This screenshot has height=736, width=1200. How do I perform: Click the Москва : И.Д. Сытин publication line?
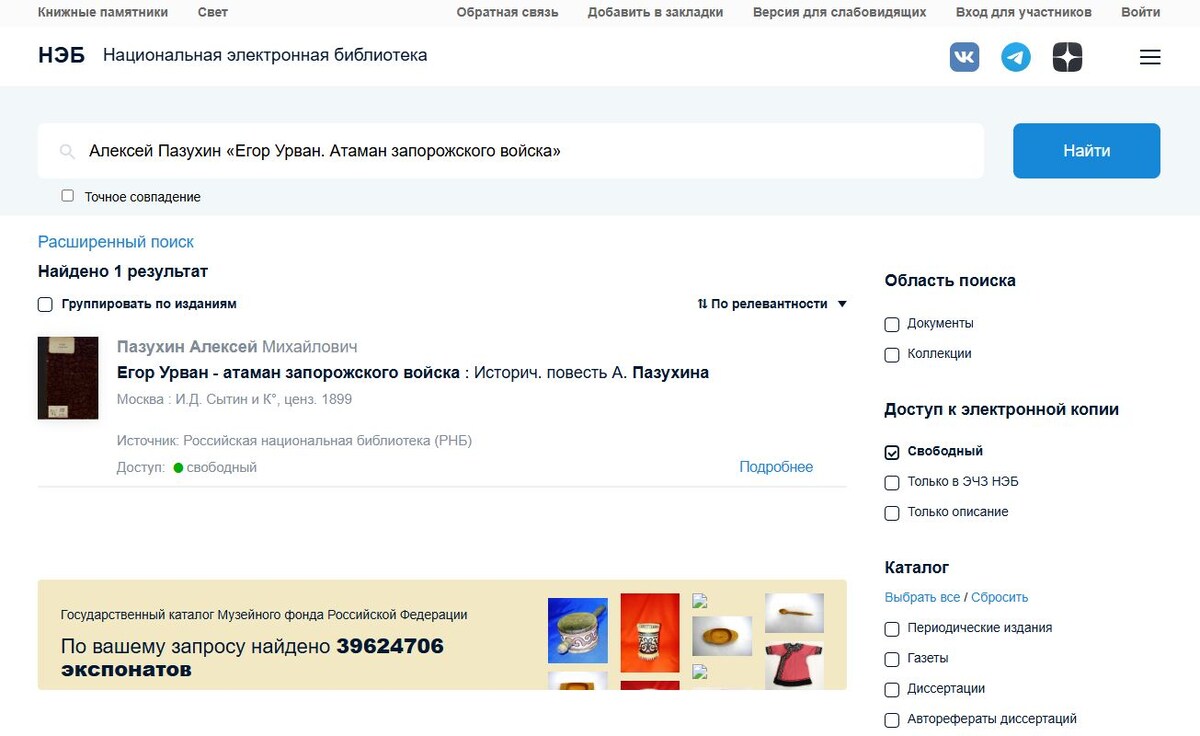pos(234,399)
